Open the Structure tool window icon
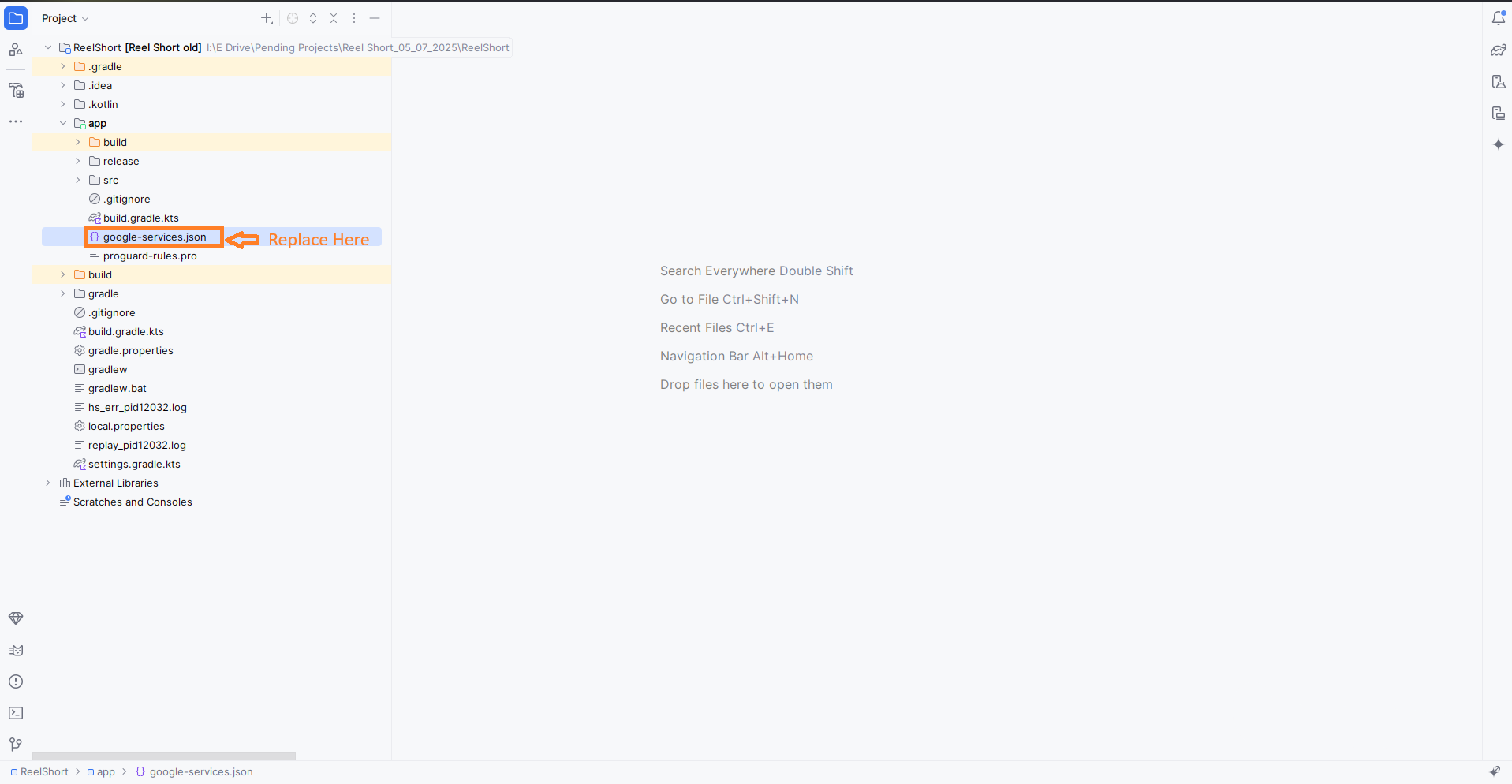The image size is (1512, 784). [x=16, y=91]
